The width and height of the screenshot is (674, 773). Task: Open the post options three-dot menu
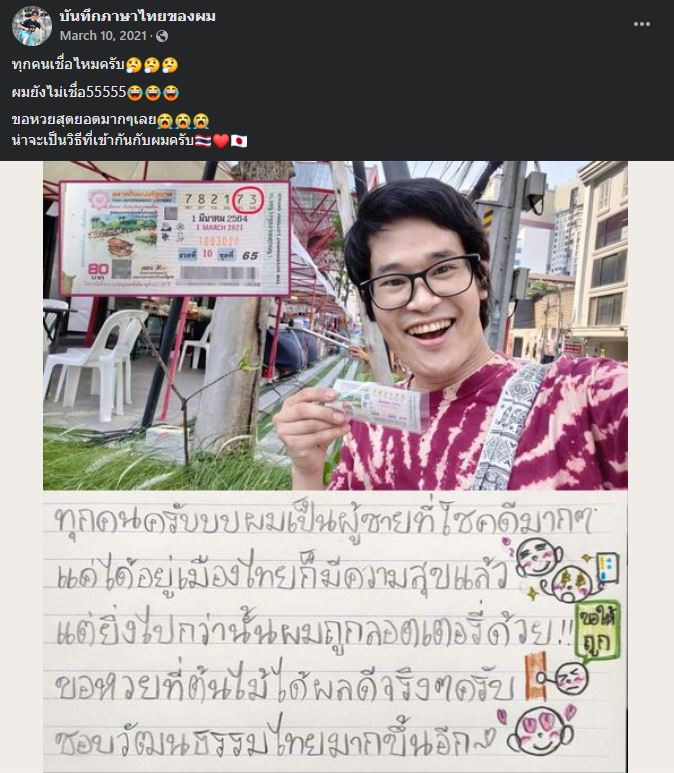click(x=641, y=24)
